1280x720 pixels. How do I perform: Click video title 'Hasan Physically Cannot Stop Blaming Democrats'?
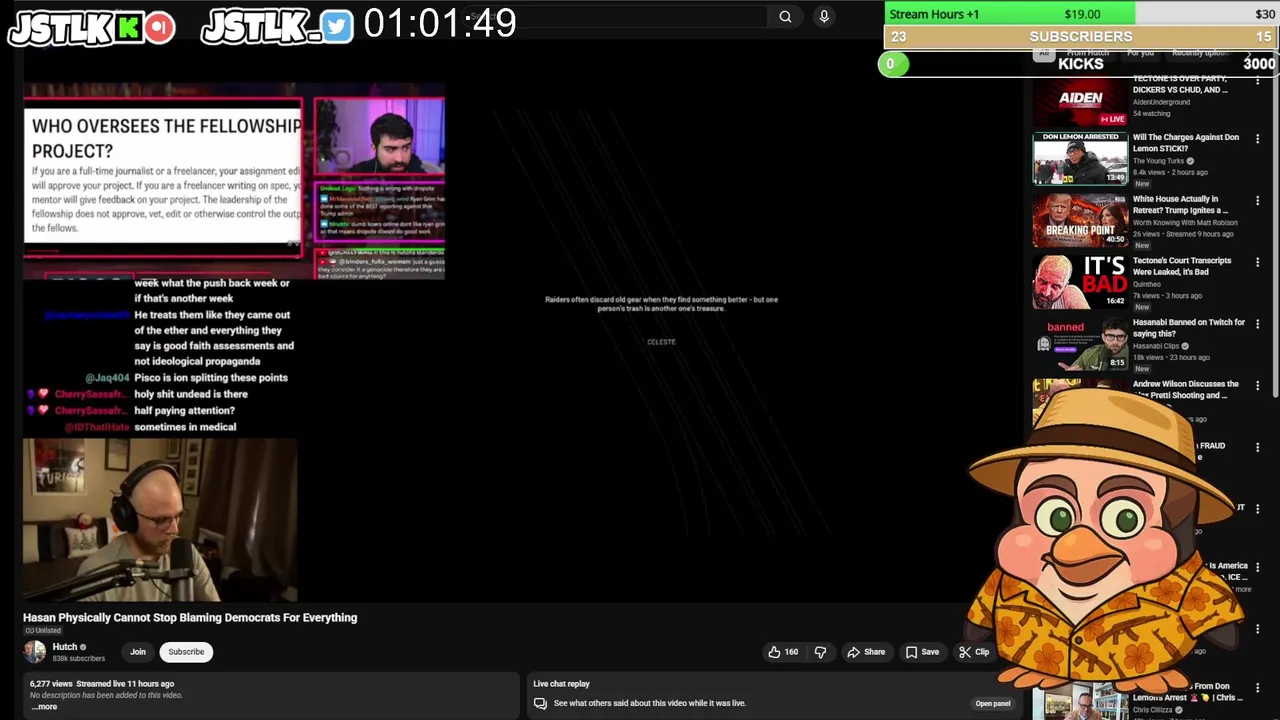(x=190, y=618)
